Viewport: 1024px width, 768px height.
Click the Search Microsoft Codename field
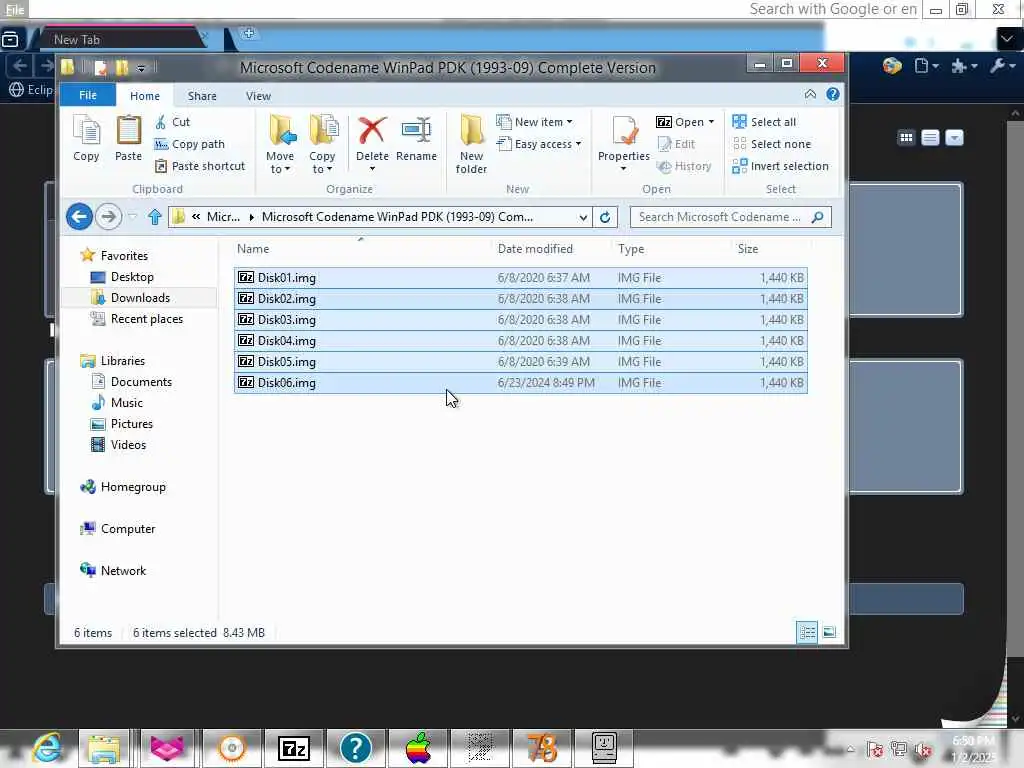(730, 217)
